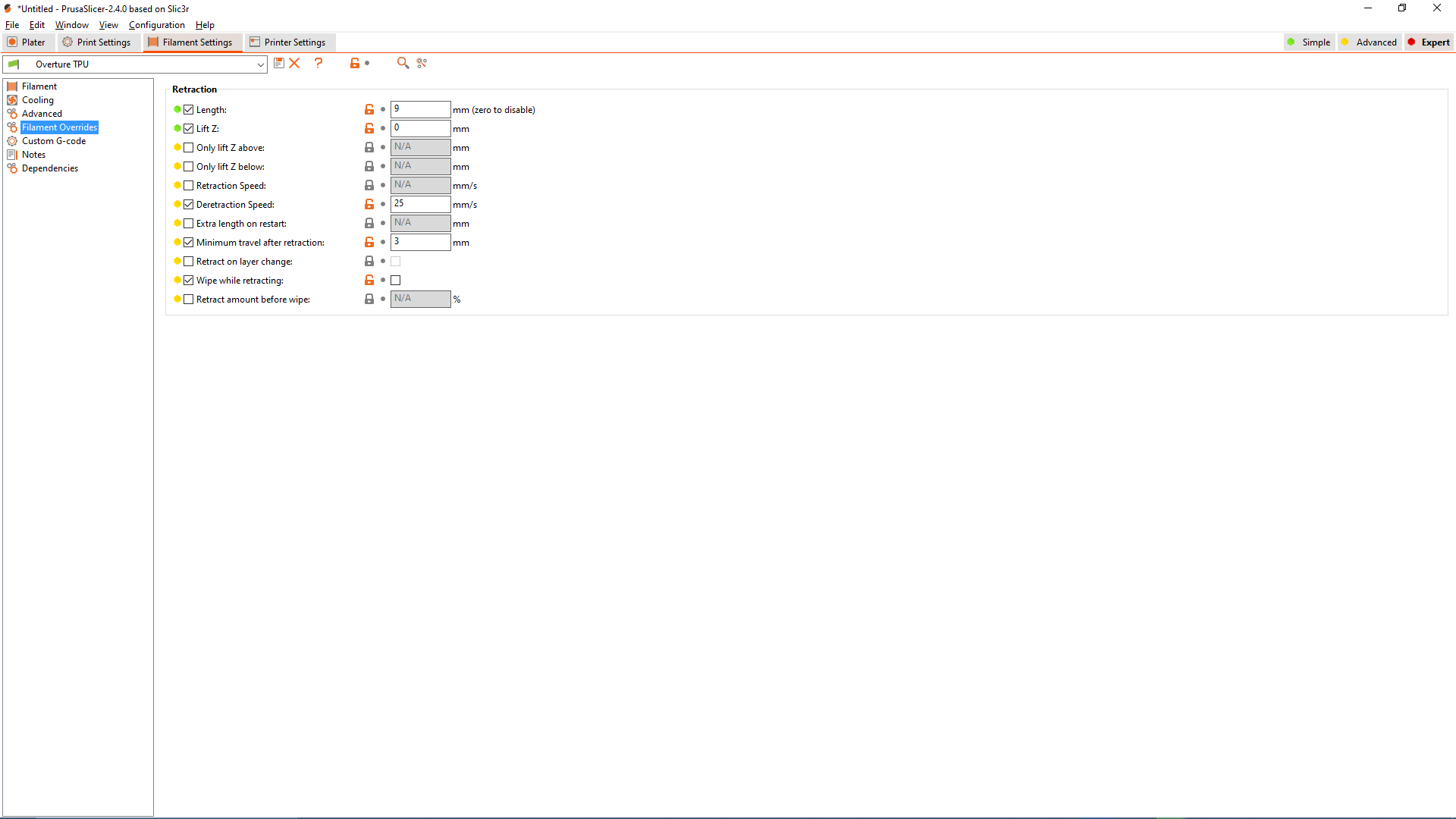Enable the Retraction Speed override checkbox
Viewport: 1456px width, 819px height.
click(189, 186)
